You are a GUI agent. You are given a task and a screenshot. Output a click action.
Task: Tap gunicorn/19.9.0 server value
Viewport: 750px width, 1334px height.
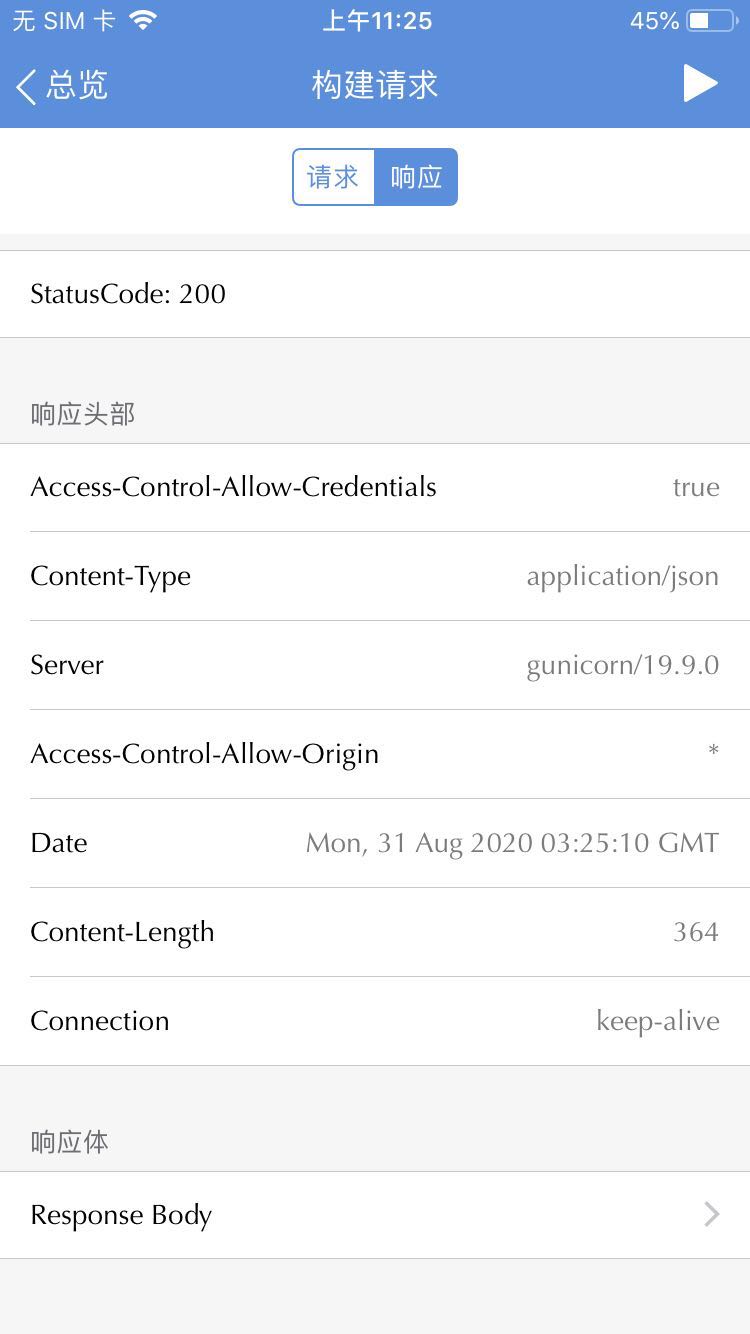[x=622, y=665]
